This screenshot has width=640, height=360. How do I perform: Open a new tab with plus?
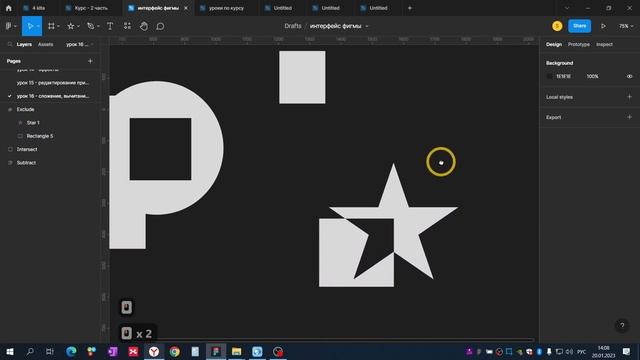tap(410, 8)
